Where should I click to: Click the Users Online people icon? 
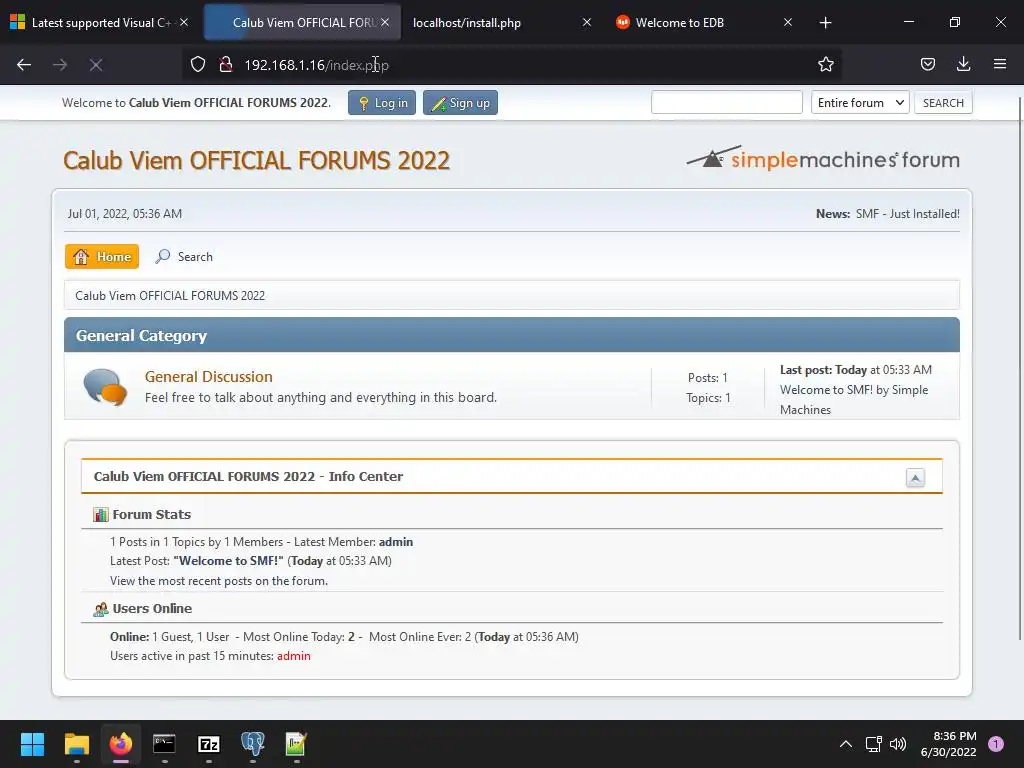click(101, 609)
